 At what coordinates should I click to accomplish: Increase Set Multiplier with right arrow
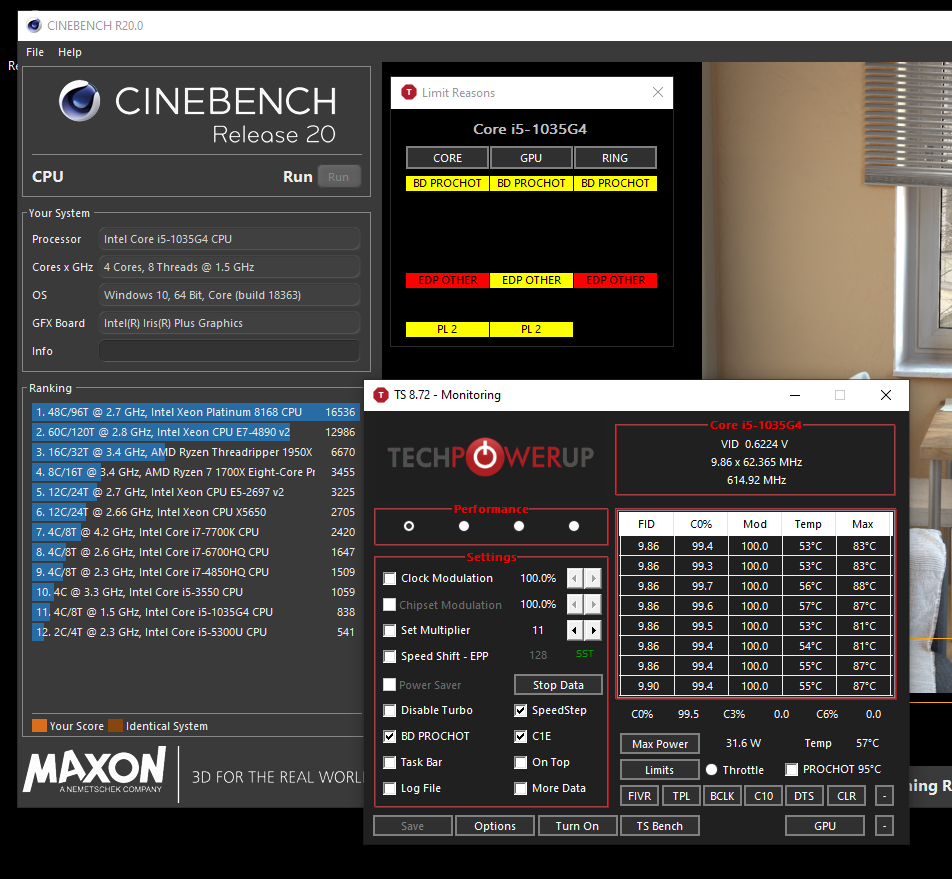click(594, 631)
